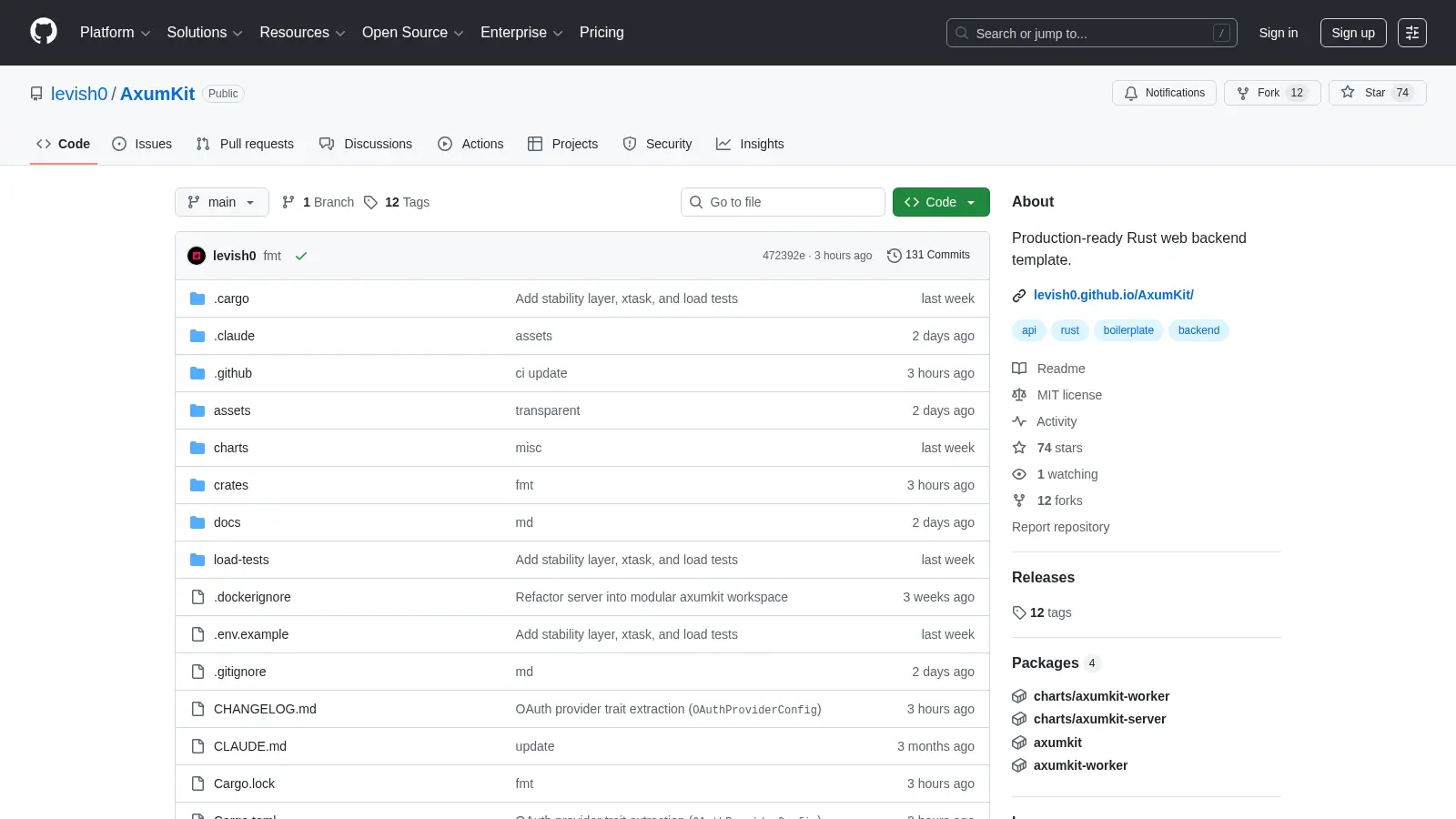This screenshot has height=819, width=1456.
Task: Expand the Open Source menu
Action: coord(413,33)
